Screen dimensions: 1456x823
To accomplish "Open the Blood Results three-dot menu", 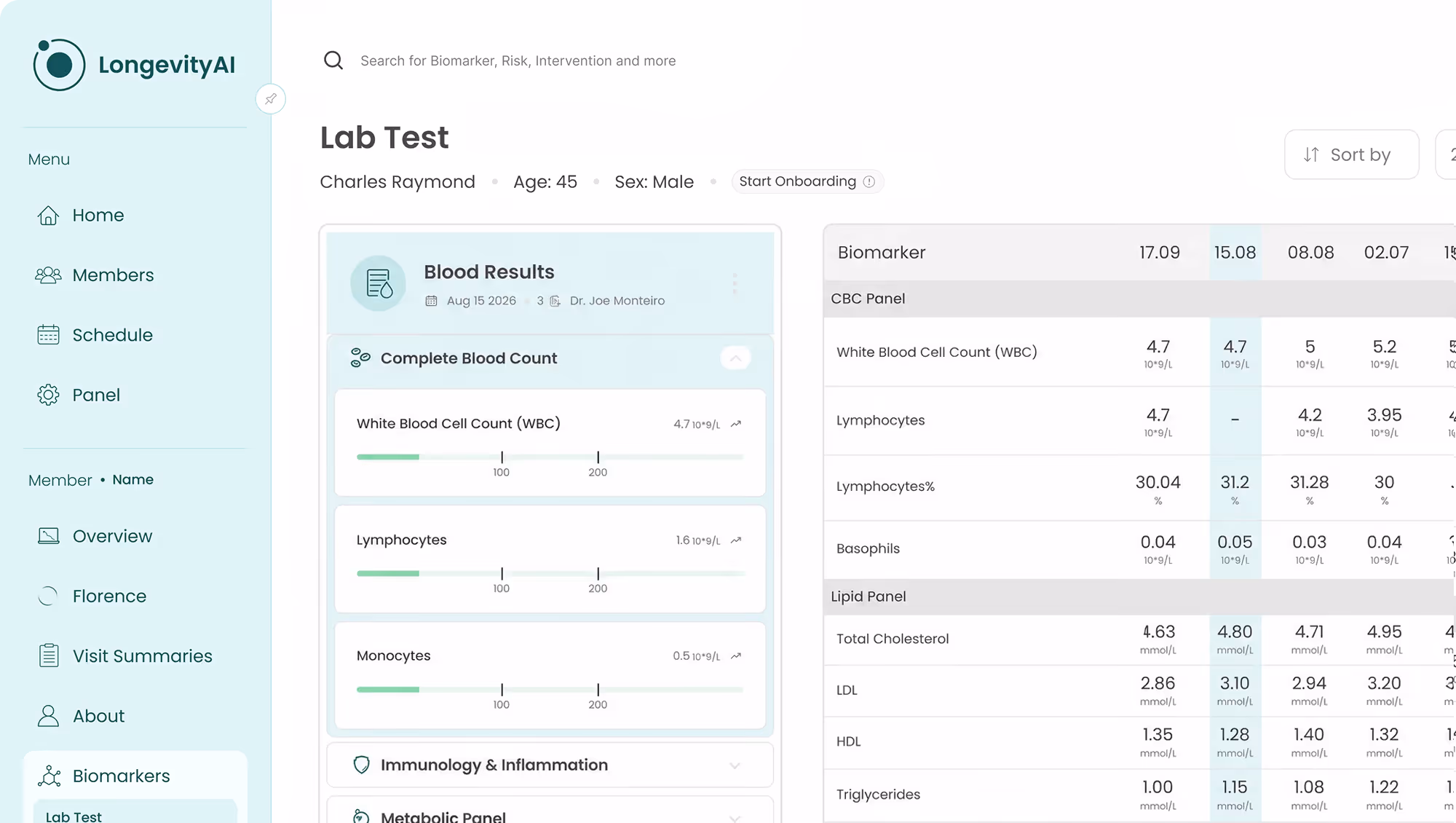I will pyautogui.click(x=735, y=283).
